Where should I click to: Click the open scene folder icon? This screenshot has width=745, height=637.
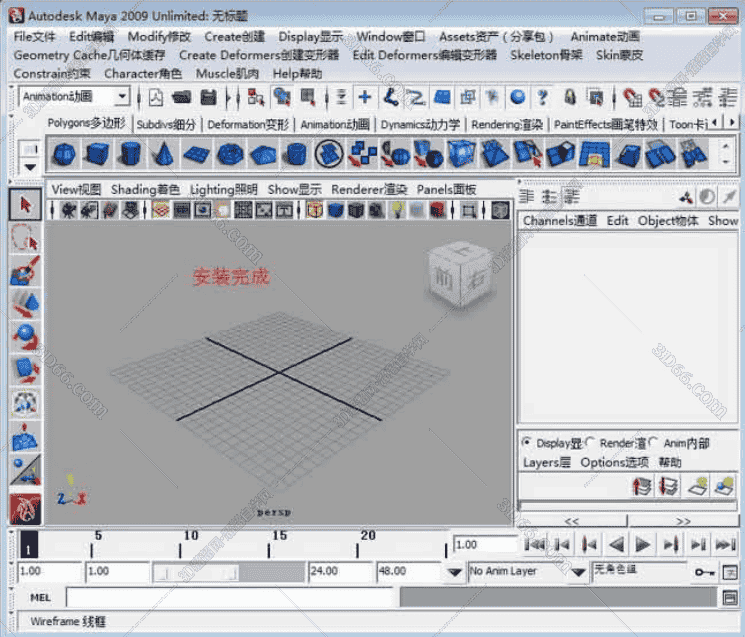click(x=181, y=98)
